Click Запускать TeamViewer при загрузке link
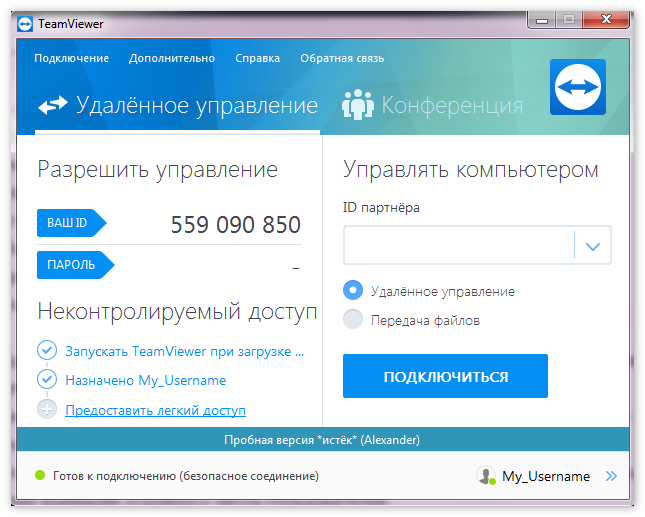This screenshot has width=645, height=517. [185, 352]
